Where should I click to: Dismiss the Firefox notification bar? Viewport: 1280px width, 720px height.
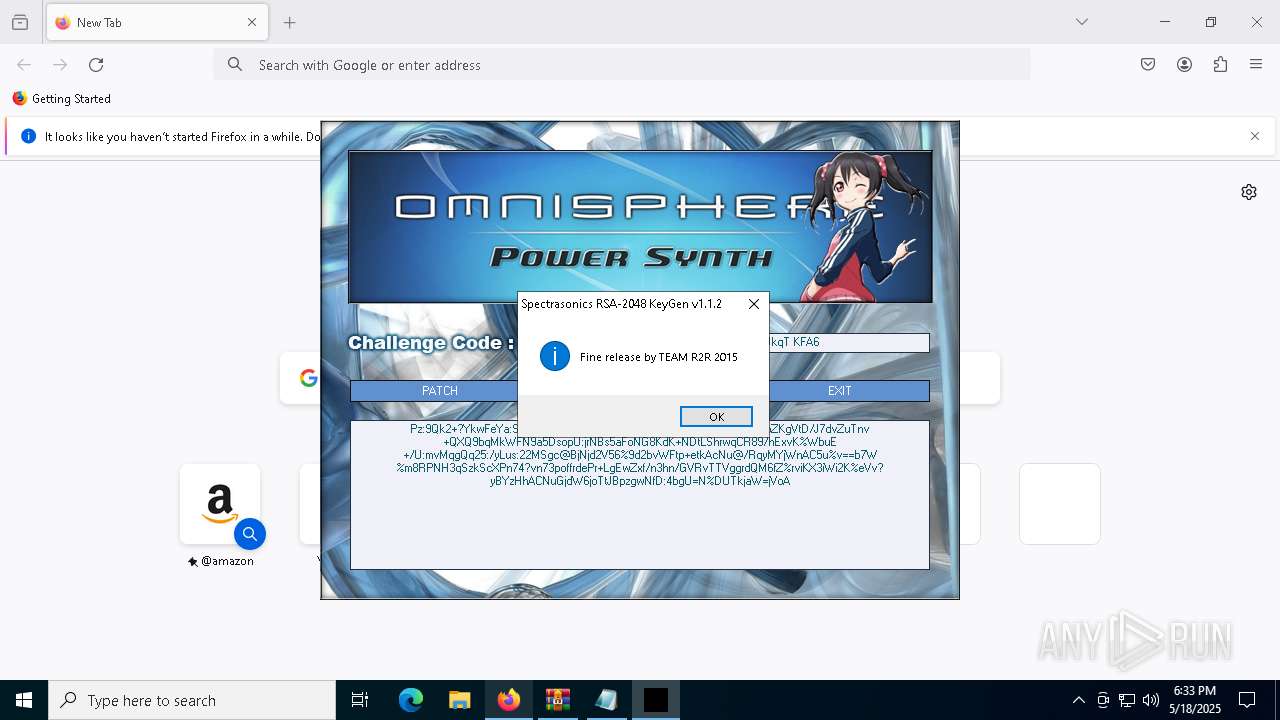1255,136
